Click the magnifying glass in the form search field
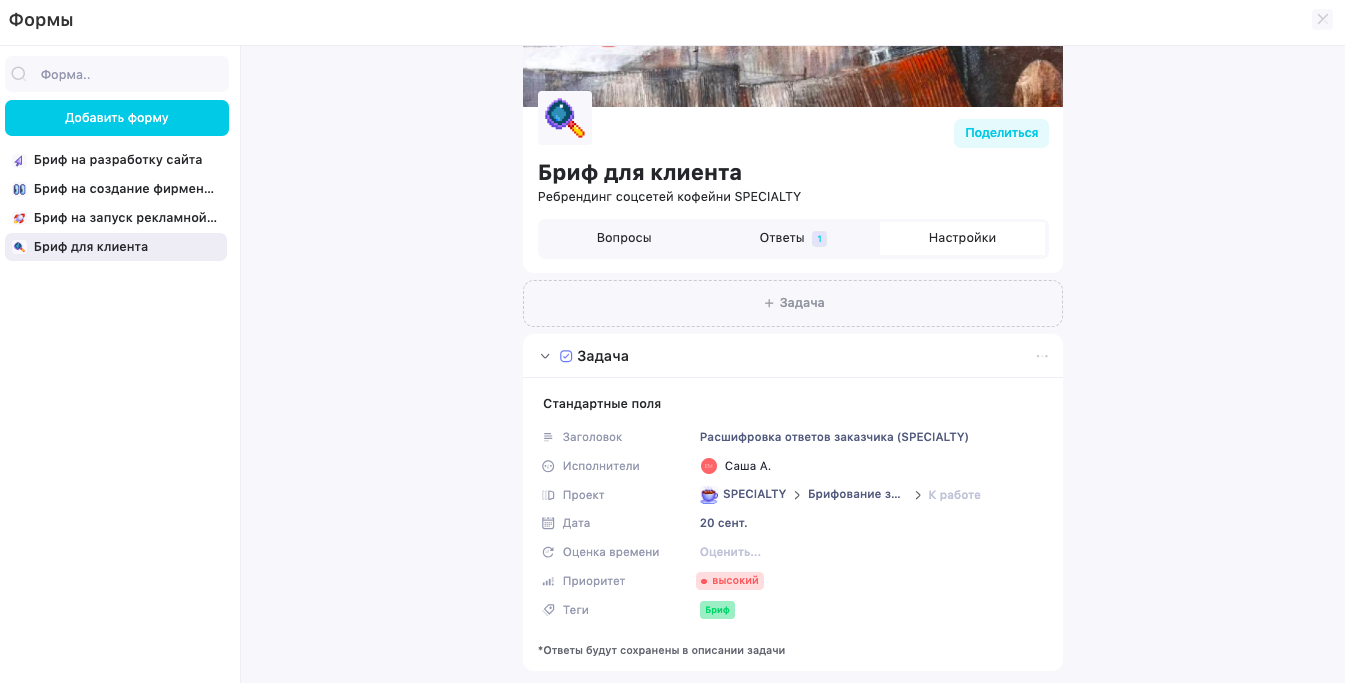 (20, 73)
